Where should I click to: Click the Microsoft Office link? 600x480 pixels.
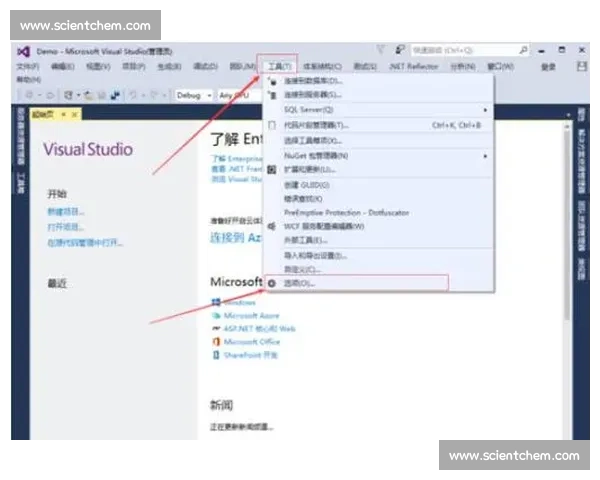point(252,341)
